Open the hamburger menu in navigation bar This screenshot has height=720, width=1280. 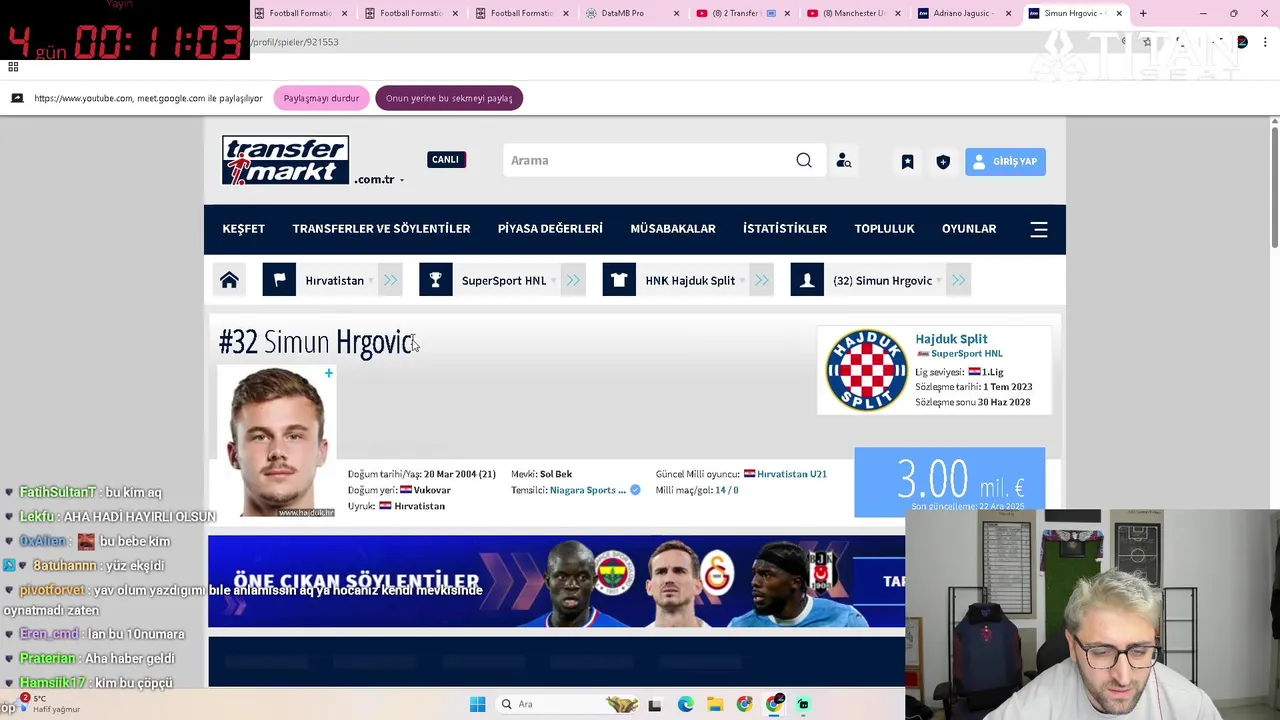pyautogui.click(x=1039, y=229)
